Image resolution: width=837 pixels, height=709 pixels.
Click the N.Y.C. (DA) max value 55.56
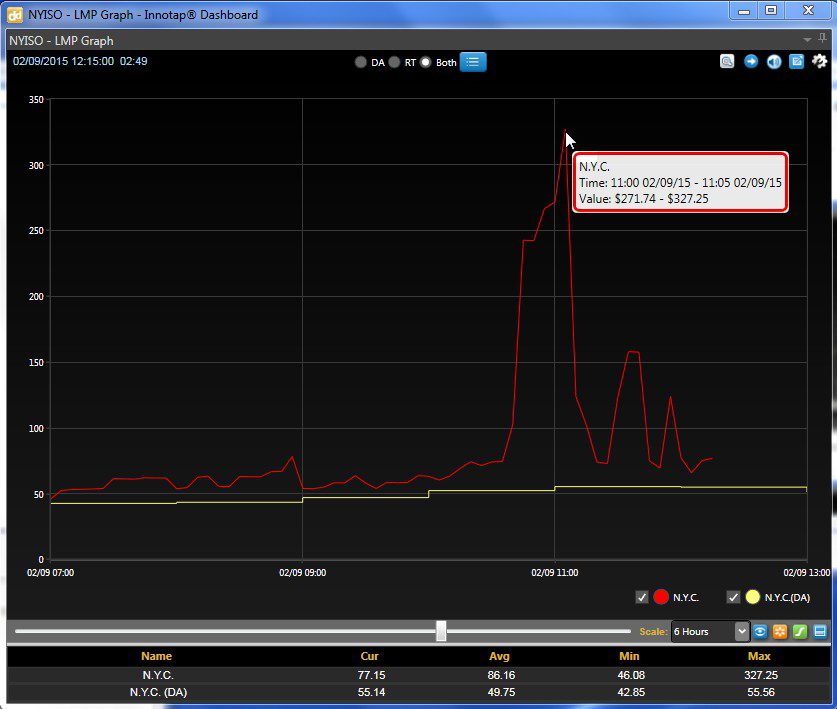point(761,692)
